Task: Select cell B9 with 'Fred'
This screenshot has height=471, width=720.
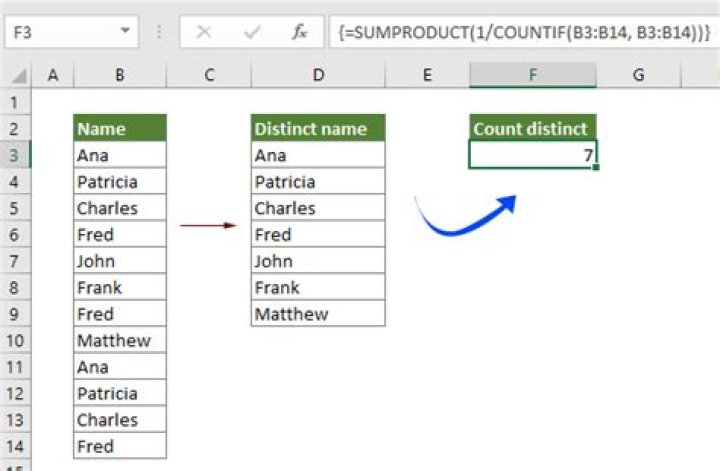Action: (120, 314)
